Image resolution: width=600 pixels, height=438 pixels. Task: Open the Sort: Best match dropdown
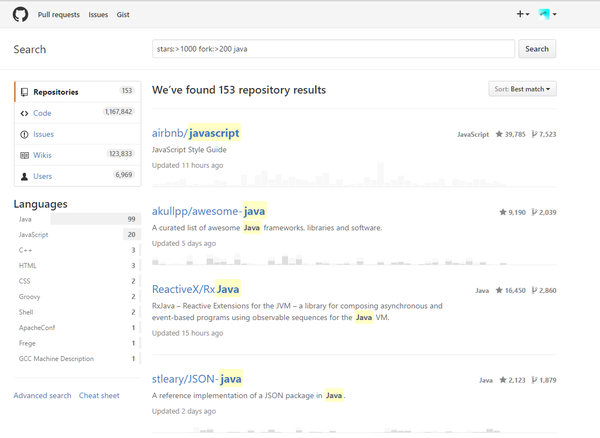click(x=522, y=89)
